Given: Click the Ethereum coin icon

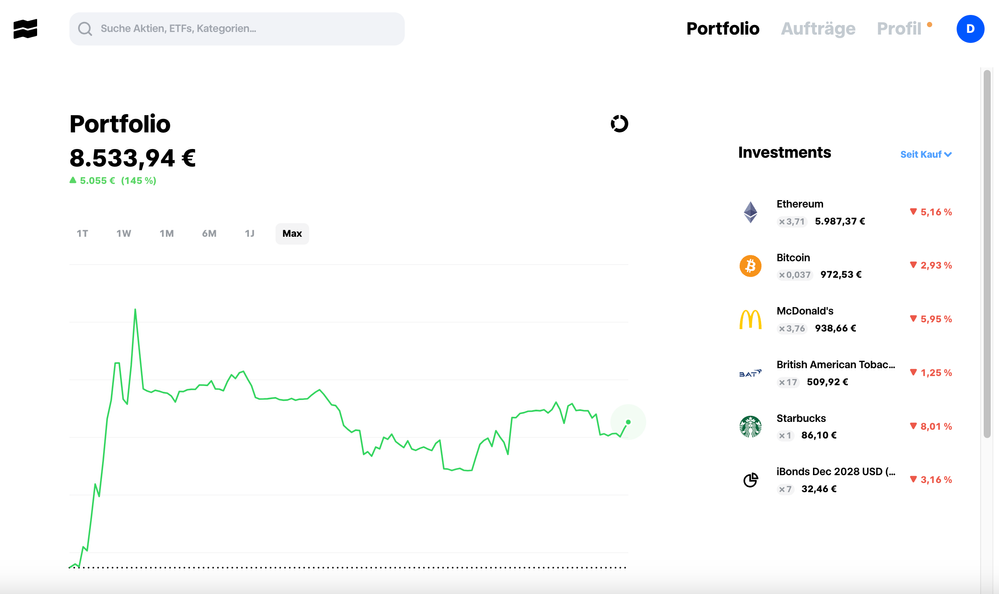Looking at the screenshot, I should tap(751, 212).
